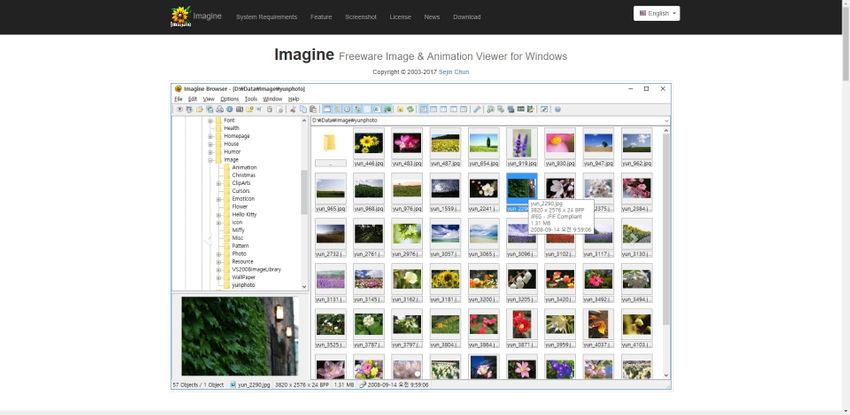Click the Animation folder icon in tree

[226, 167]
